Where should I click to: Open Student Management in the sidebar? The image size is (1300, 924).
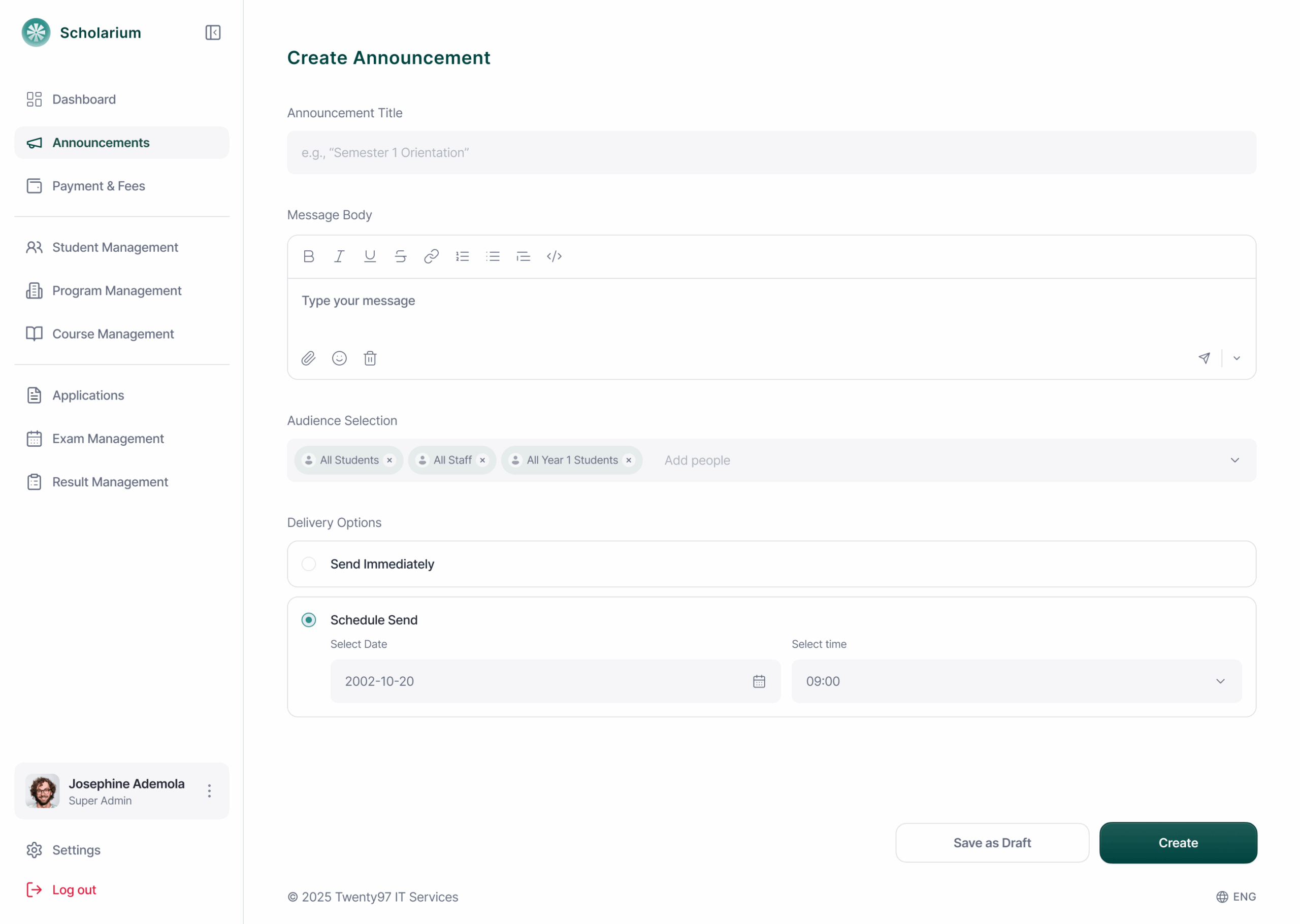(115, 248)
